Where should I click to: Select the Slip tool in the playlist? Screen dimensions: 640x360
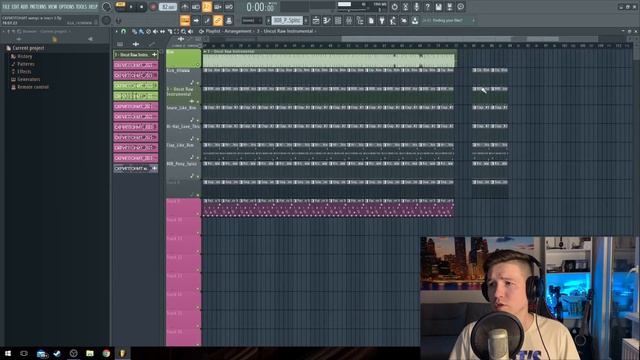[162, 31]
